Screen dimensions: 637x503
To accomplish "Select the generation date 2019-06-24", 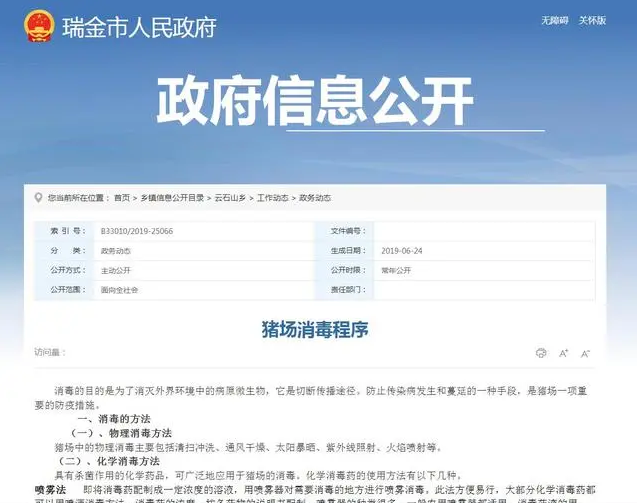I will 402,251.
